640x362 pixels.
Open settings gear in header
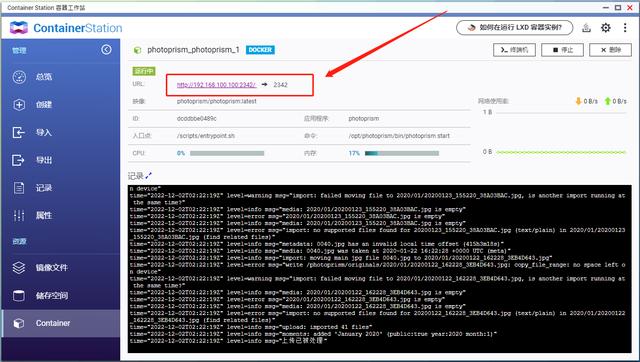[x=606, y=27]
